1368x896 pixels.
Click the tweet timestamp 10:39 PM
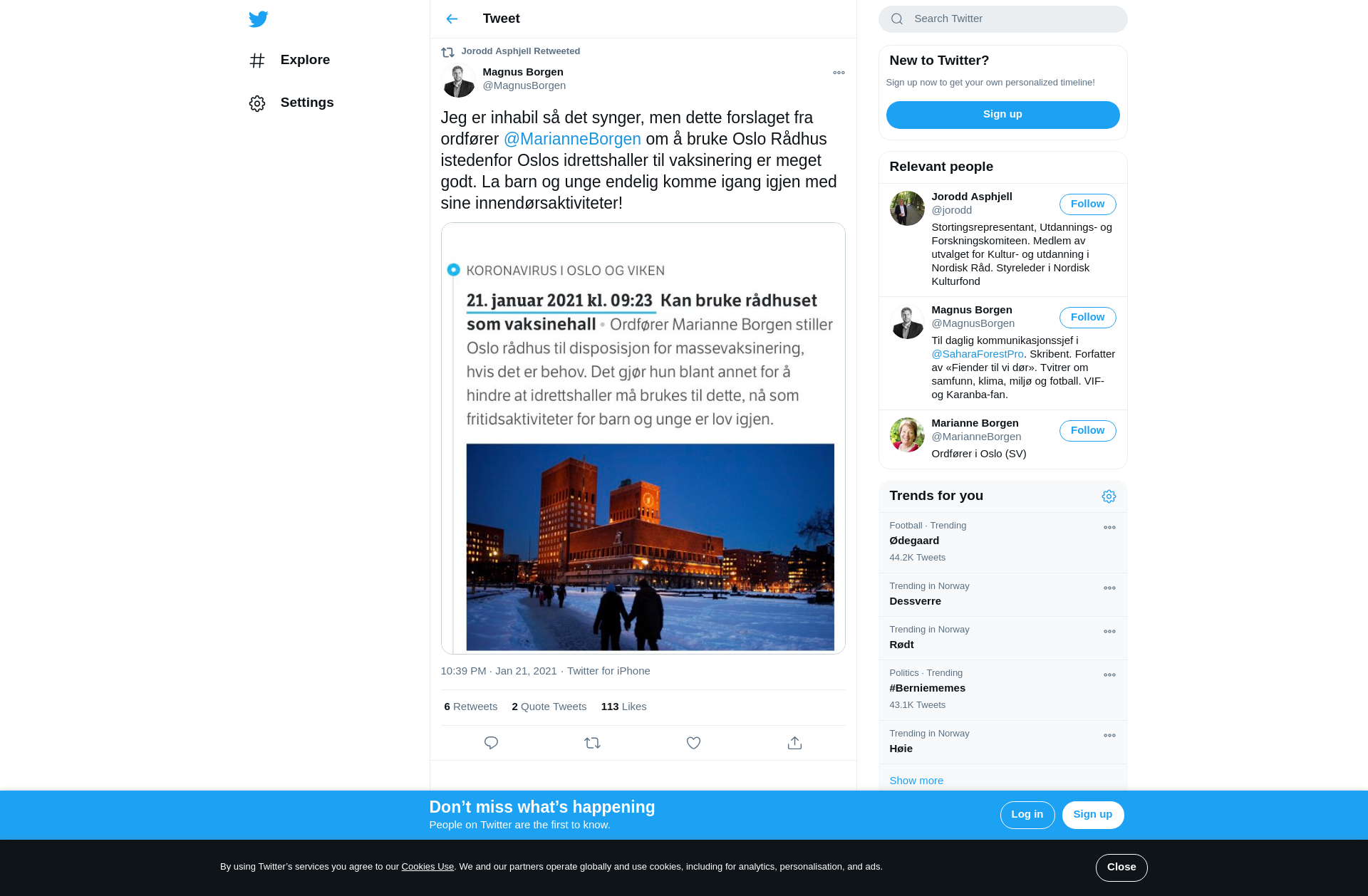click(499, 671)
